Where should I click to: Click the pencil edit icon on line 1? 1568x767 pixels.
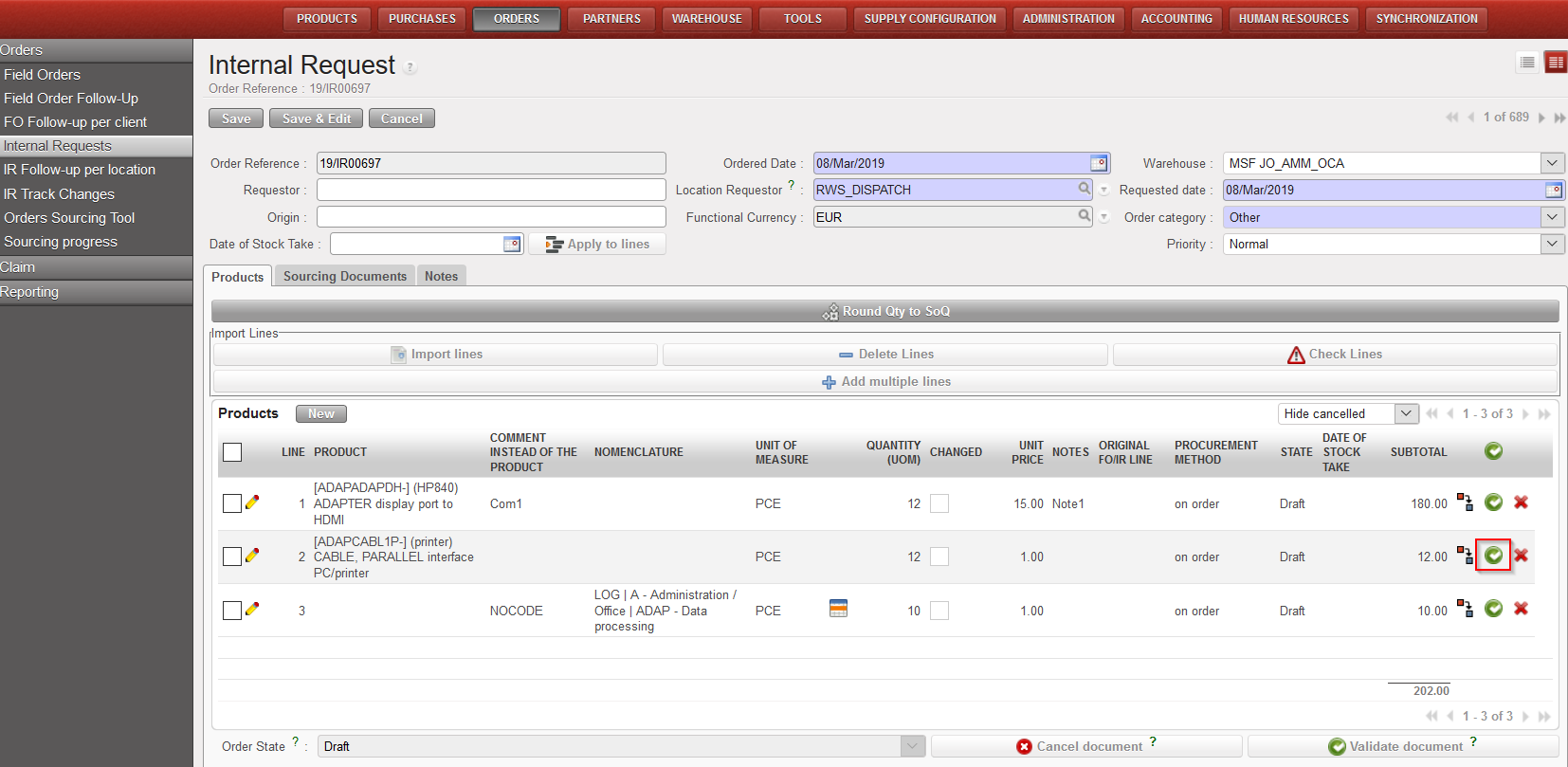(252, 502)
